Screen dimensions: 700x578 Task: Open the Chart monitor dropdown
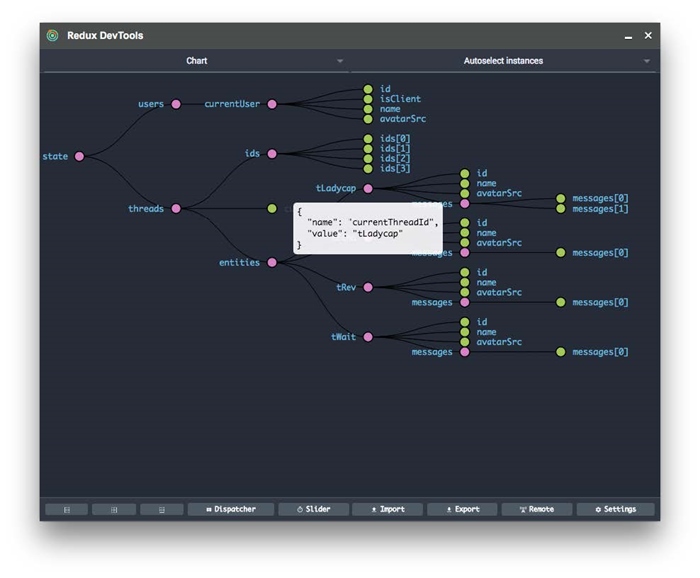click(x=196, y=61)
